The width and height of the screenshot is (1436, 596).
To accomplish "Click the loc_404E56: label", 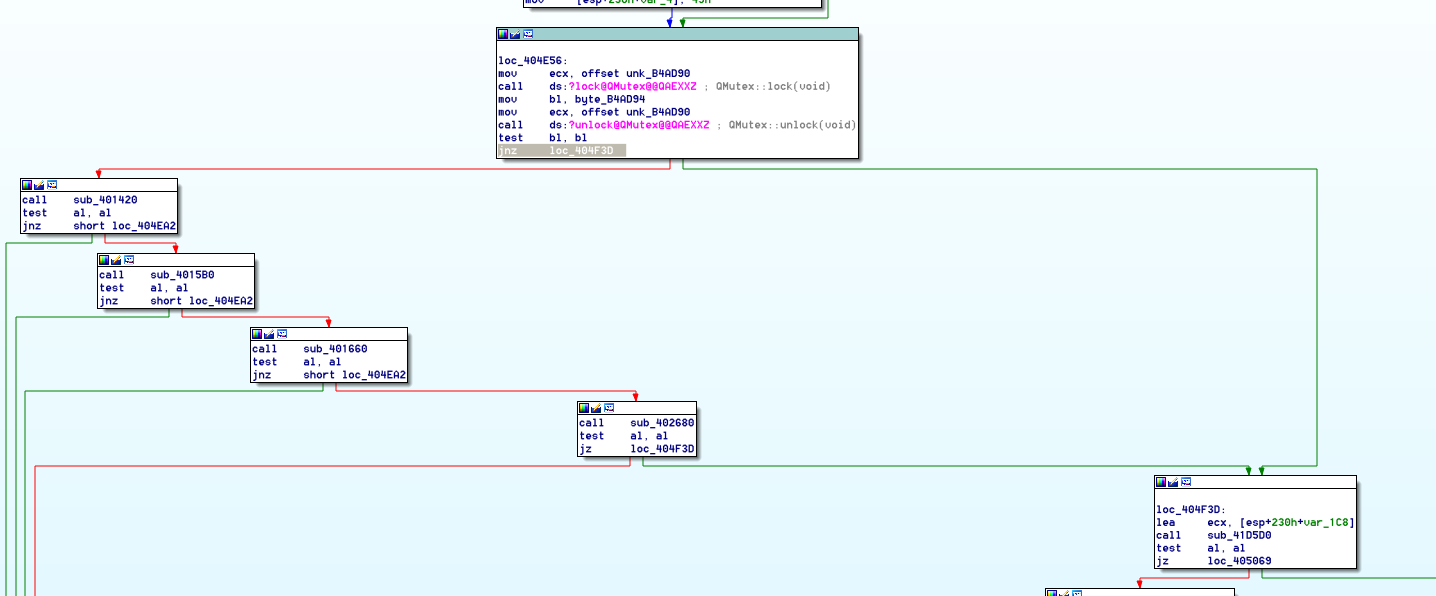I will (533, 61).
